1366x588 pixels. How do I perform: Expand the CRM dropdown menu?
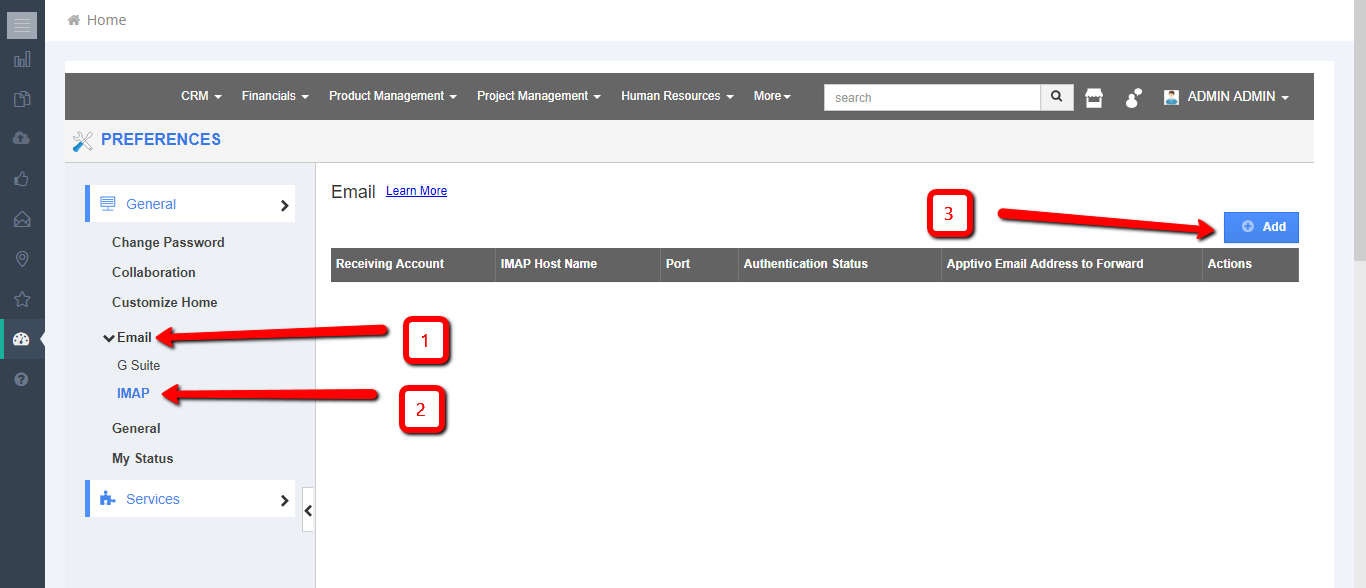click(201, 96)
